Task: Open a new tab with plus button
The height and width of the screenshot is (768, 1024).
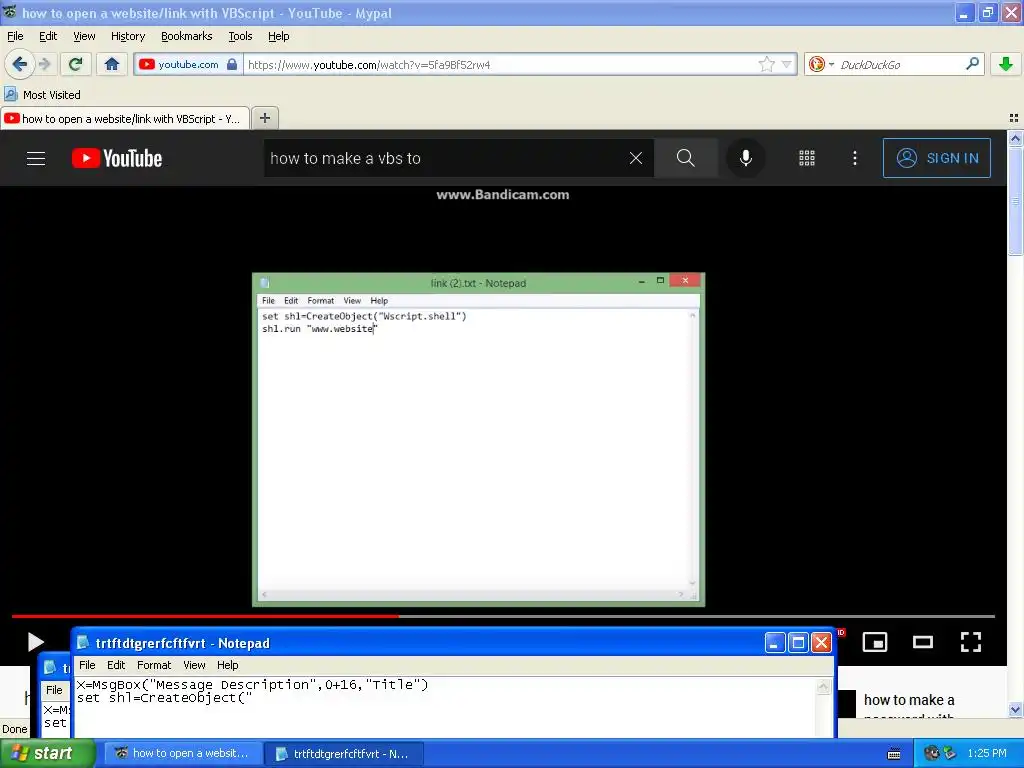Action: pos(264,118)
